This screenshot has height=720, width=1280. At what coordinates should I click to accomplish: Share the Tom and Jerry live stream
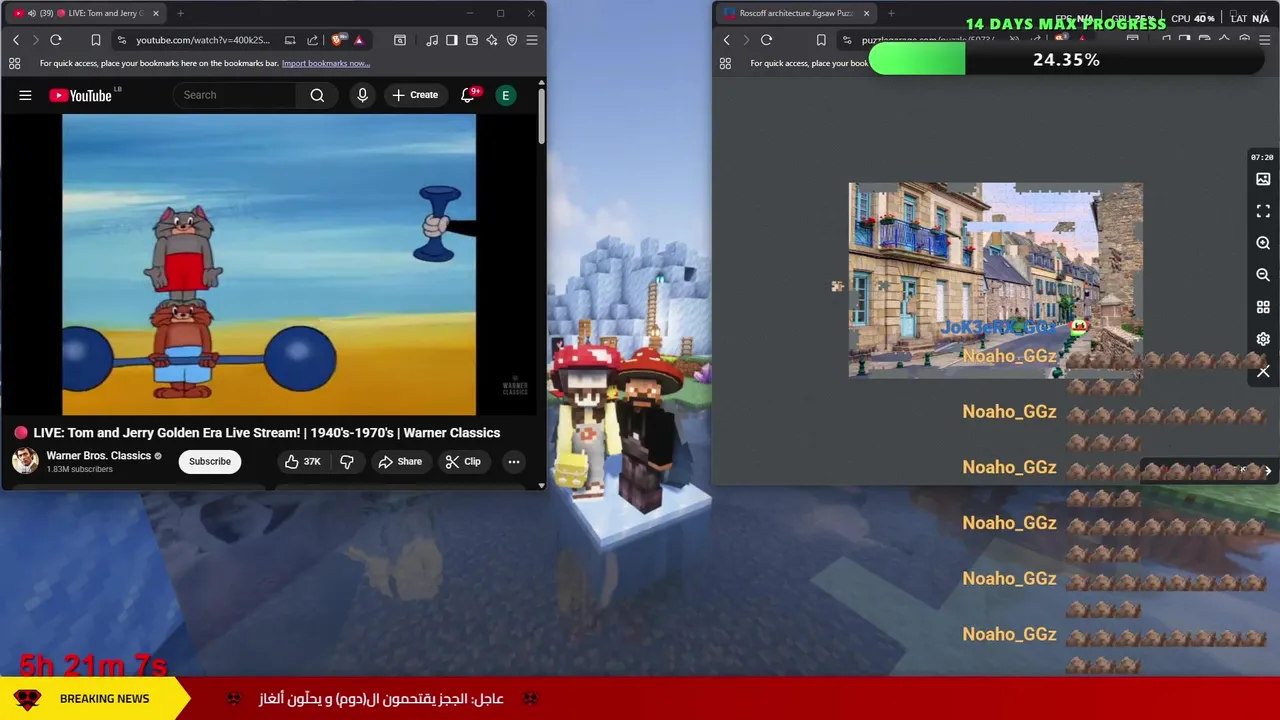pos(400,461)
